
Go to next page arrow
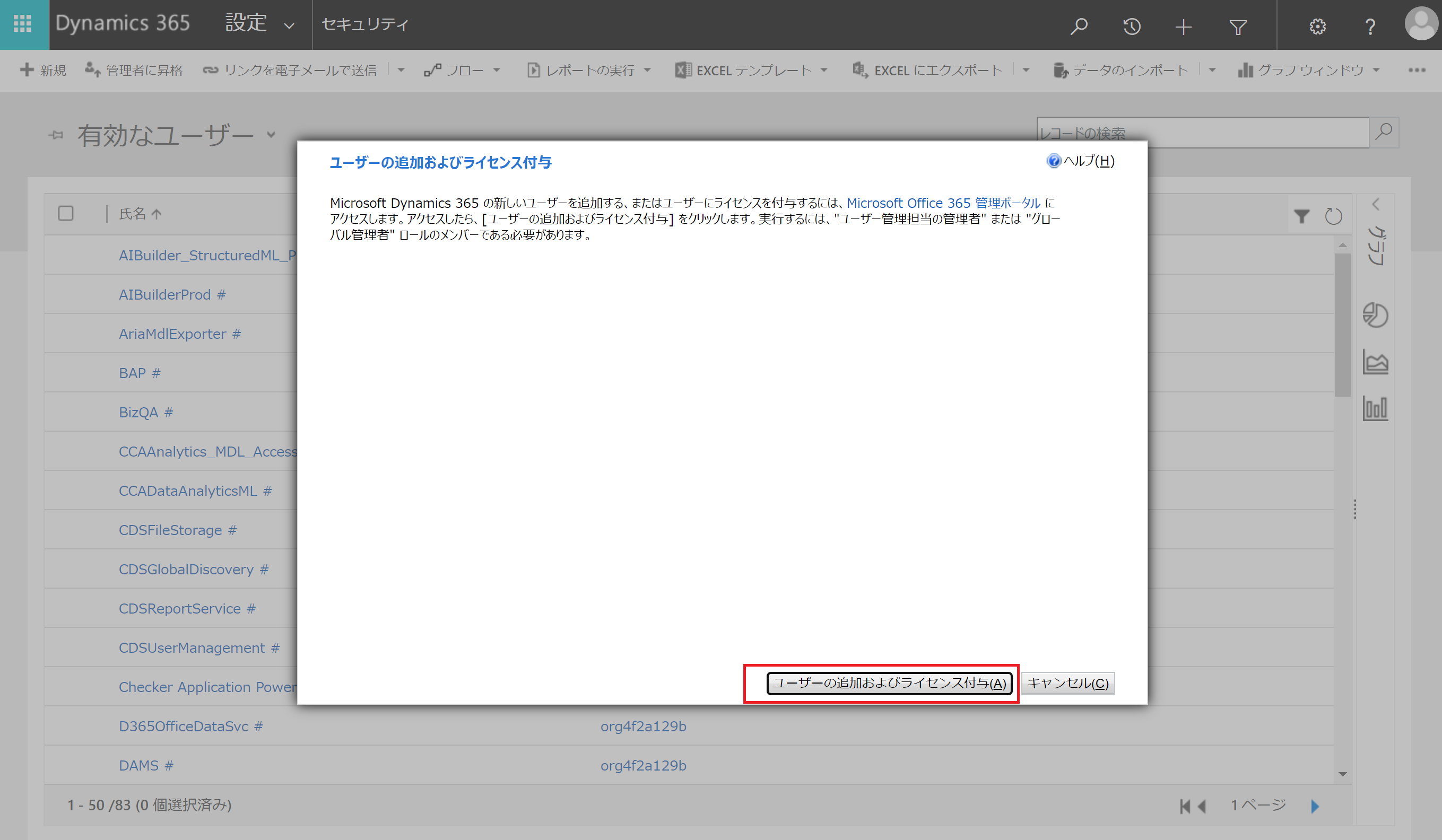1314,806
